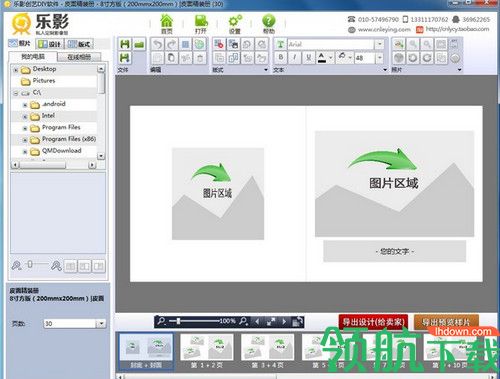Switch to the 版式 layout tab
The image size is (500, 379).
click(79, 44)
